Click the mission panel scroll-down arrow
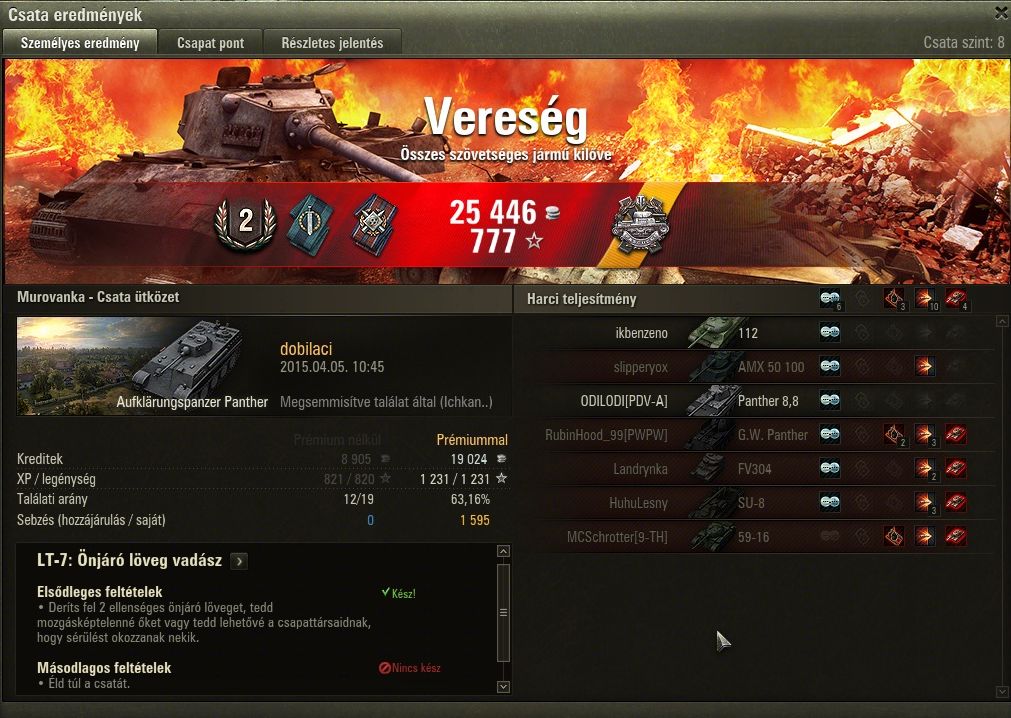The image size is (1011, 718). 504,687
